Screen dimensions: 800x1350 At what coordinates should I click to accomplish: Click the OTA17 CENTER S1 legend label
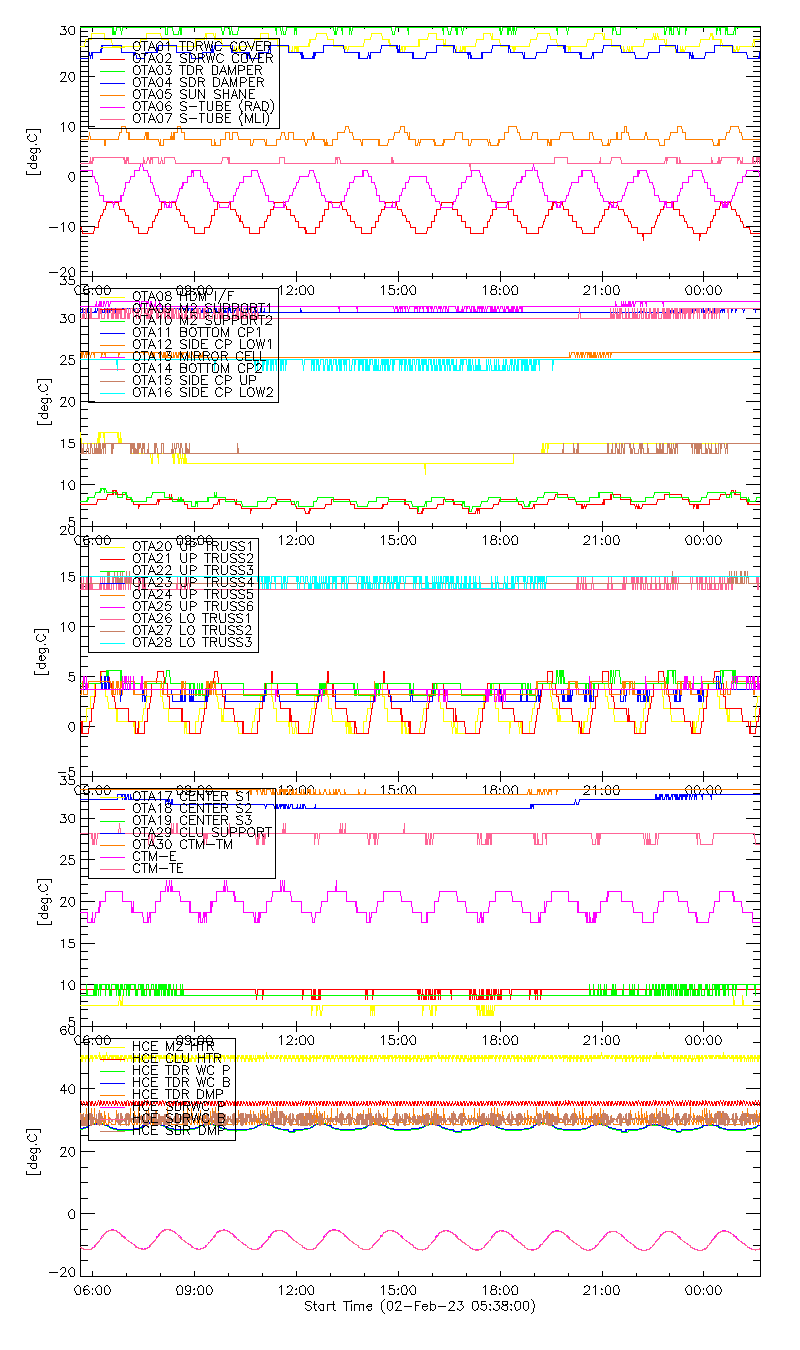192,796
